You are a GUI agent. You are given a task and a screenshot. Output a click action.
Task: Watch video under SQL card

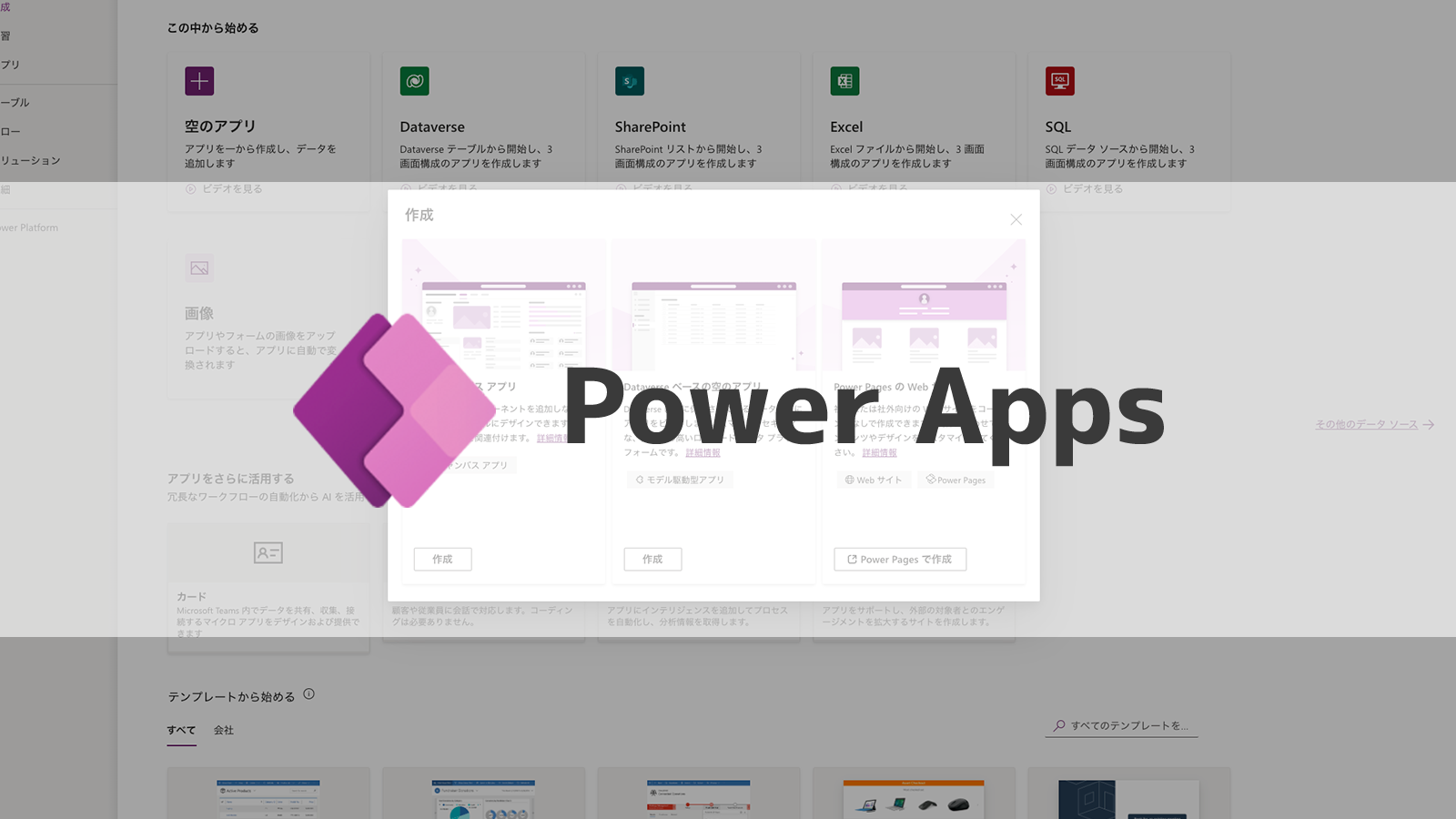(1085, 188)
